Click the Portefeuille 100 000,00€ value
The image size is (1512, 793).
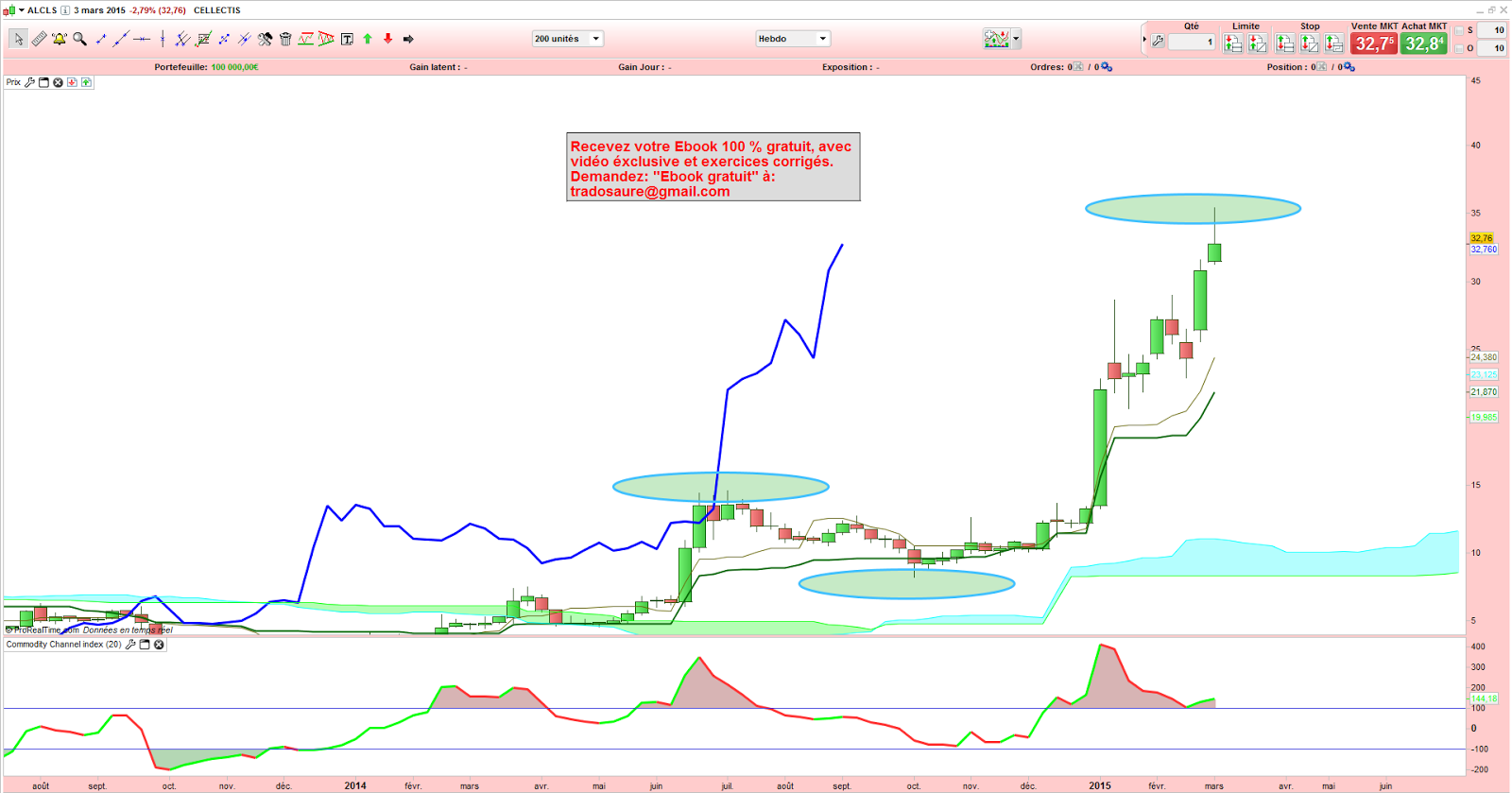[x=234, y=67]
